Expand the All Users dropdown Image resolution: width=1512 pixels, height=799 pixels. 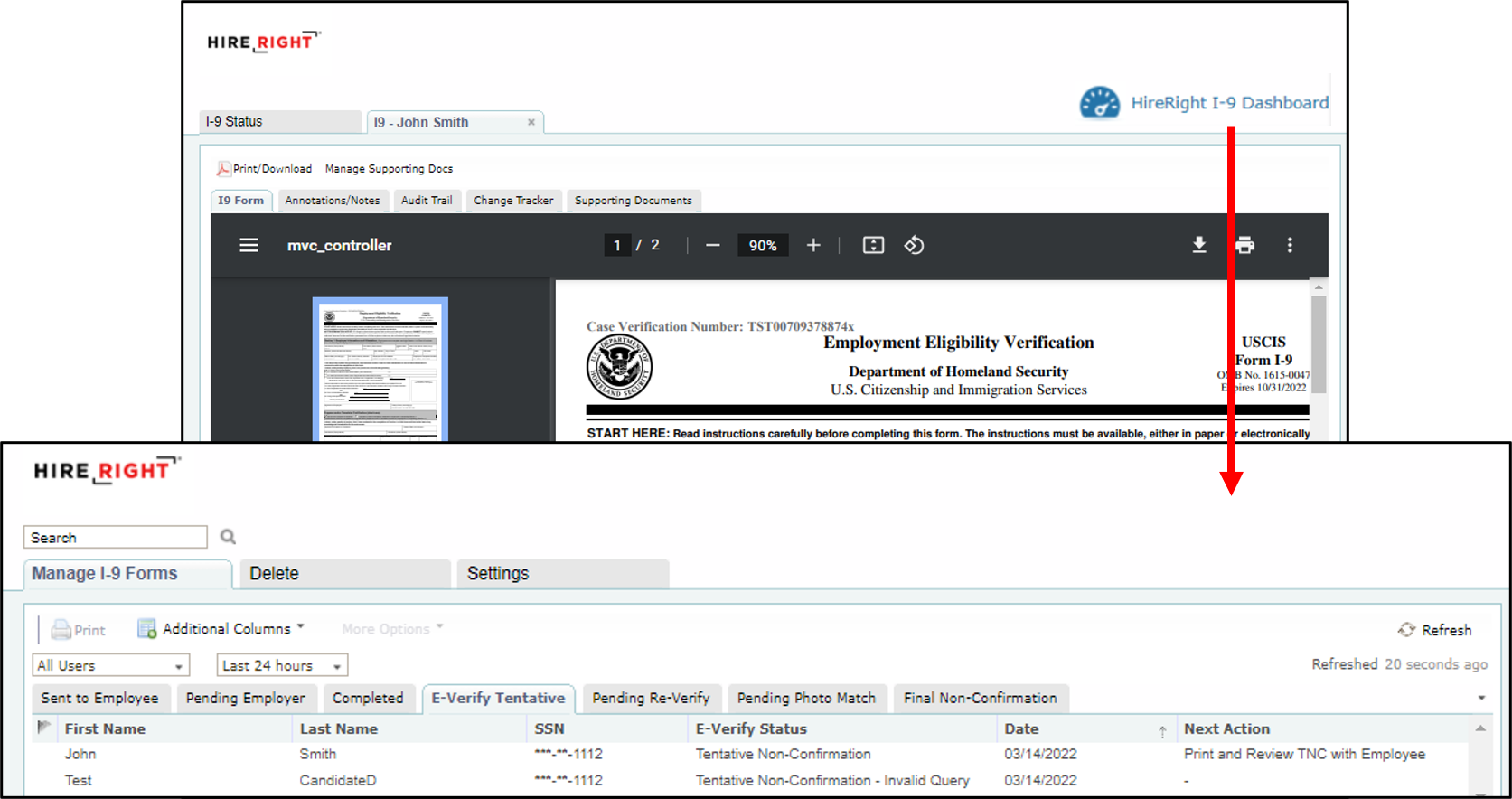[111, 665]
